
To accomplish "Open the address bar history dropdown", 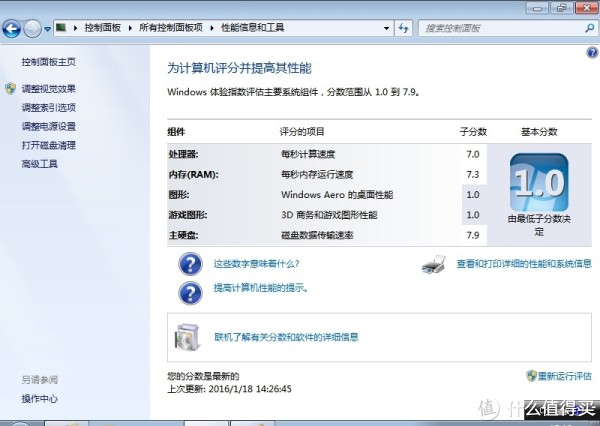I will pos(386,28).
